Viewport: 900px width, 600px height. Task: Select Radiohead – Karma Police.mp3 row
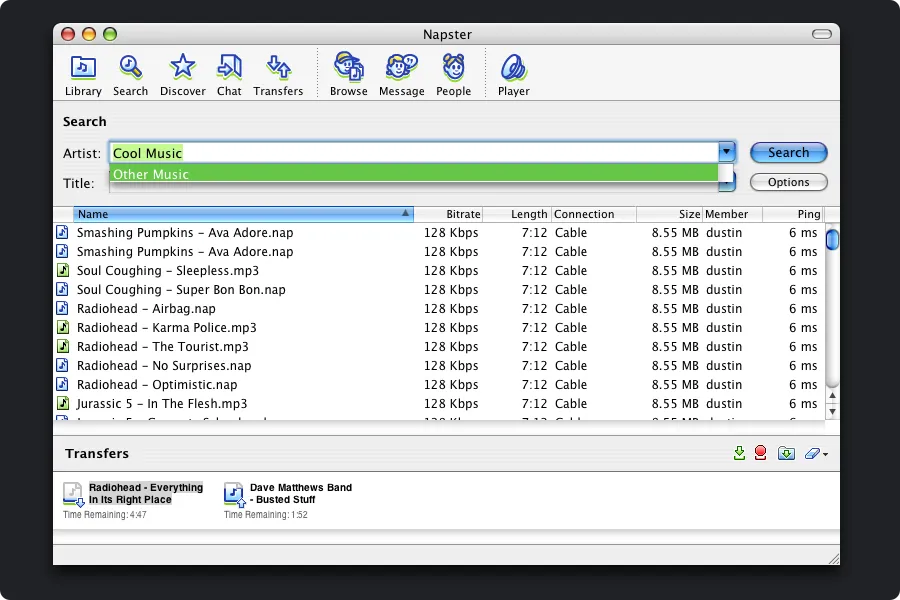[x=439, y=327]
